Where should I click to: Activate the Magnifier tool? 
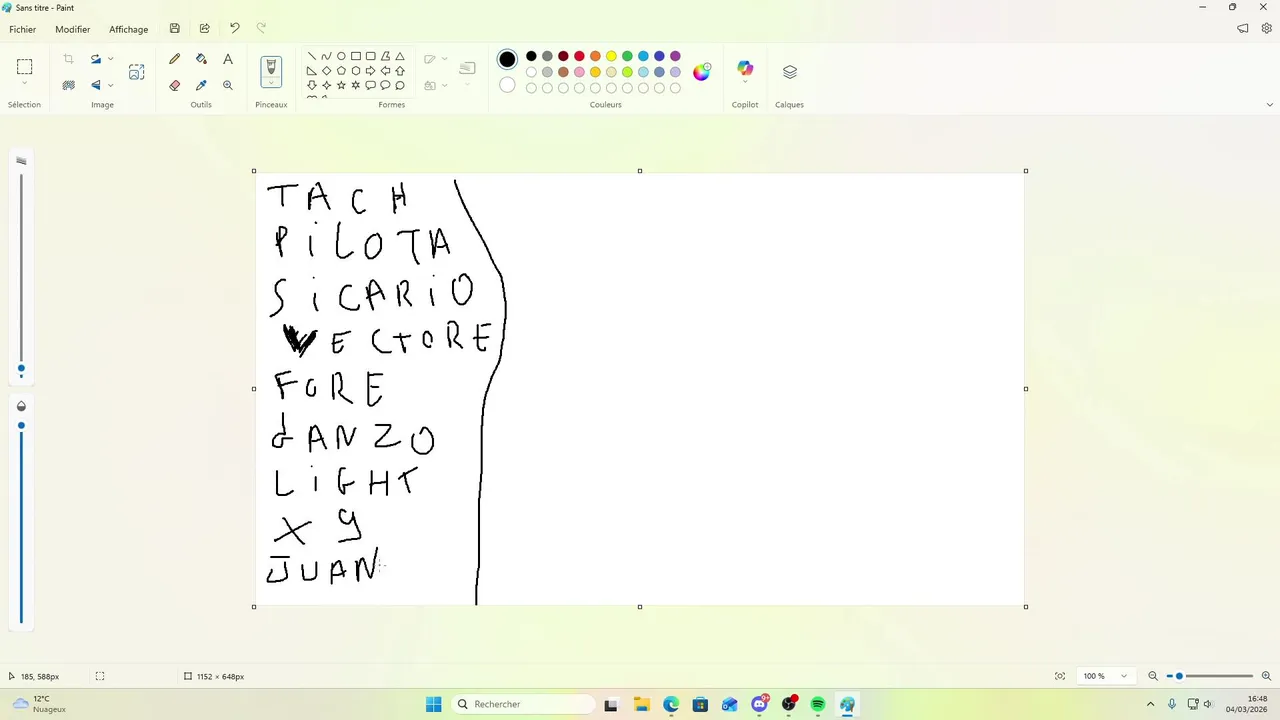pos(228,85)
